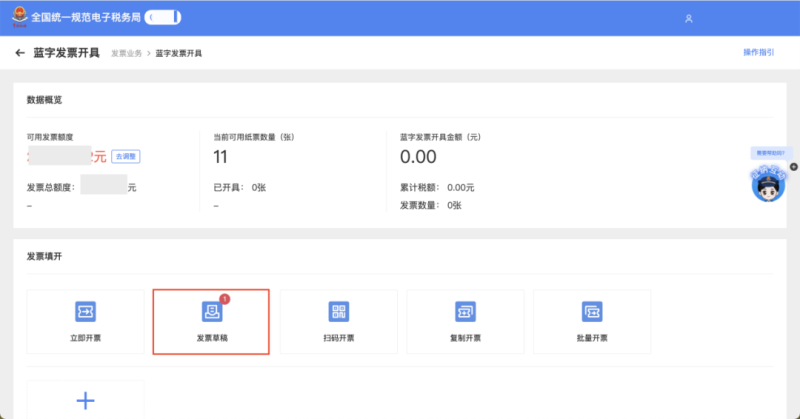This screenshot has width=800, height=419.
Task: Click the blue plus add tile
Action: click(x=85, y=401)
